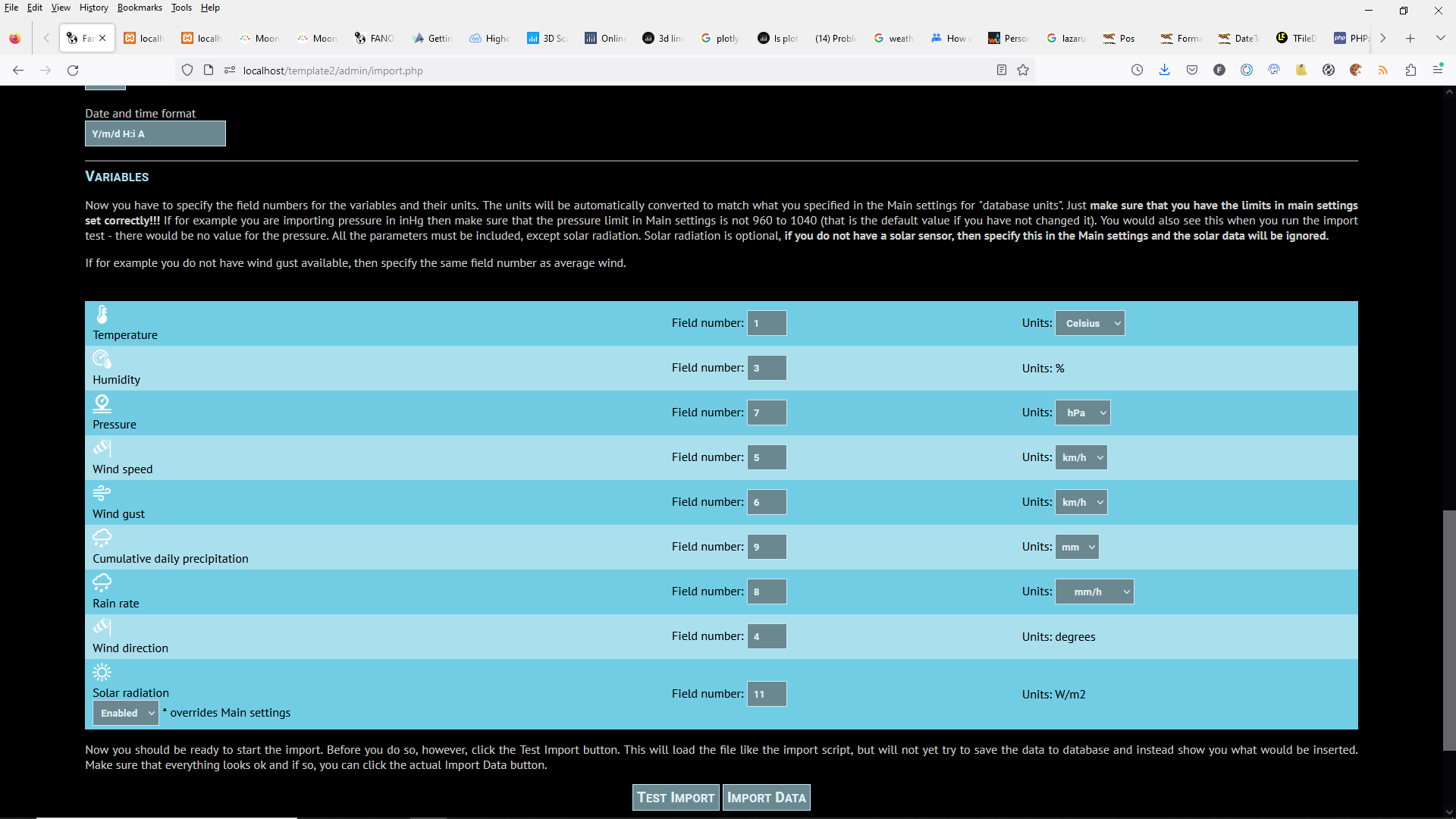Open the History menu

[93, 8]
